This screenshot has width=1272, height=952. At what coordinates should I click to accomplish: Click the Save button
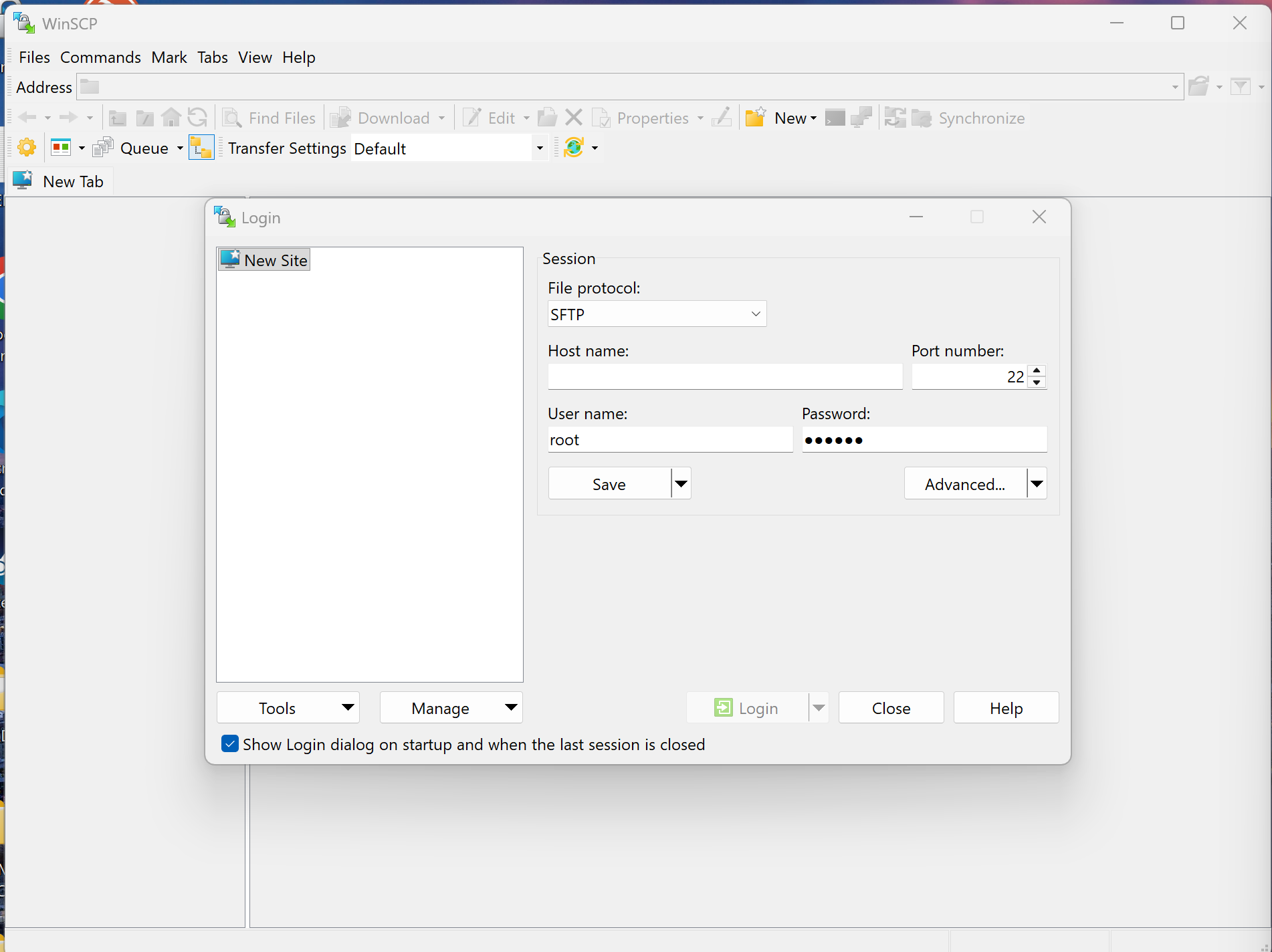(609, 483)
